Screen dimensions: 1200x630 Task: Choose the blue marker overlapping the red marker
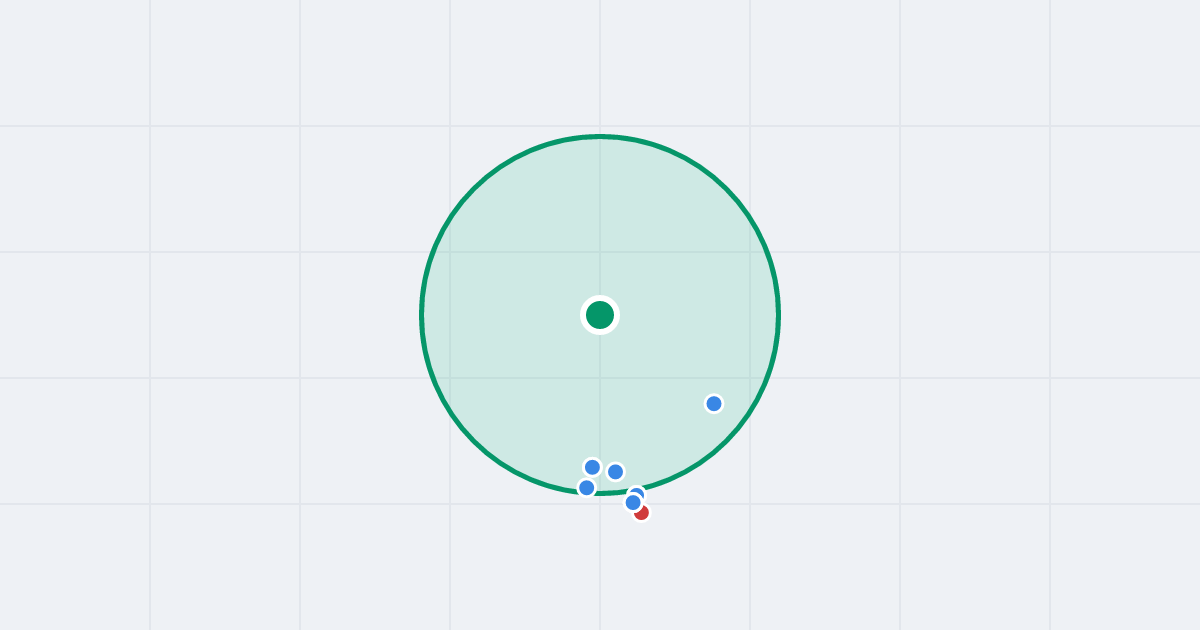633,502
